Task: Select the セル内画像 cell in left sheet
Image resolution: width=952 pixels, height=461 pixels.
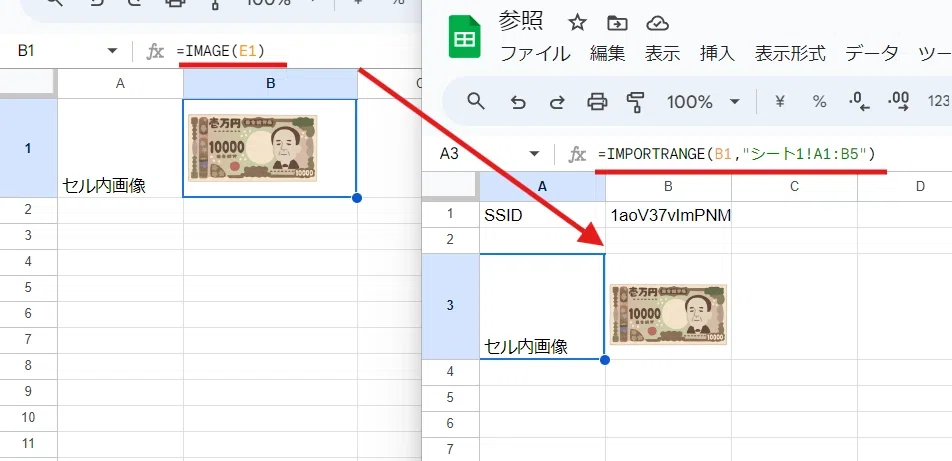Action: [120, 148]
